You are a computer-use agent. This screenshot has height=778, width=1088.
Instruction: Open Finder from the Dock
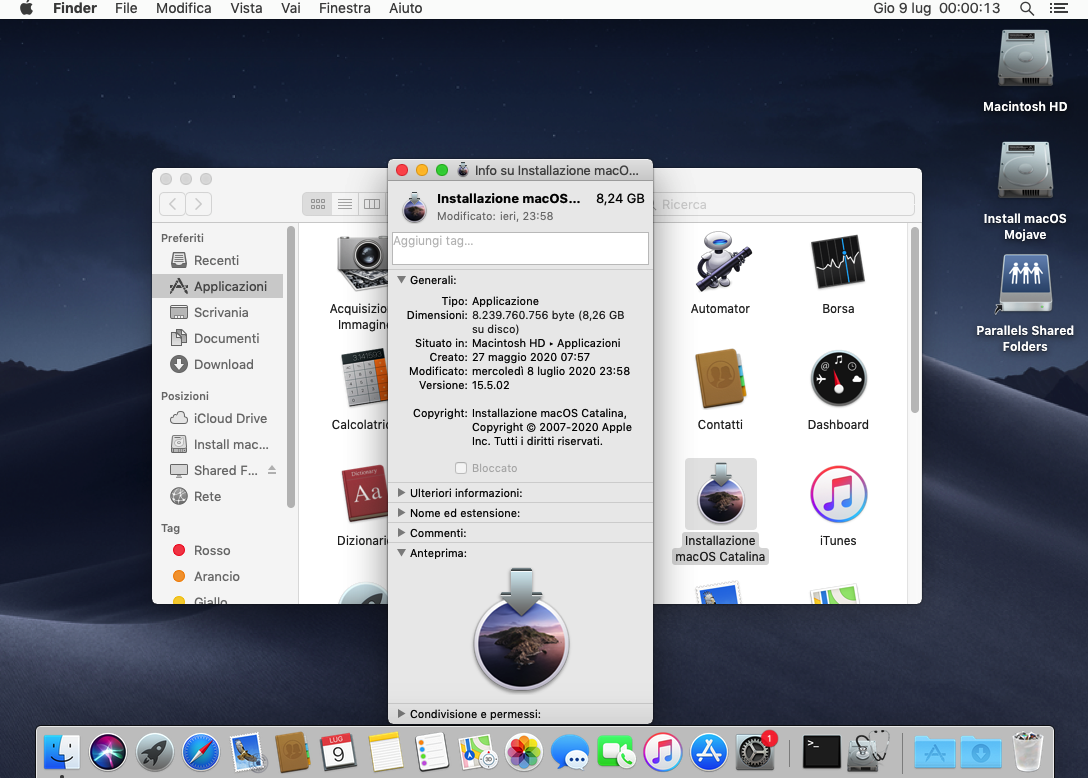click(x=62, y=752)
